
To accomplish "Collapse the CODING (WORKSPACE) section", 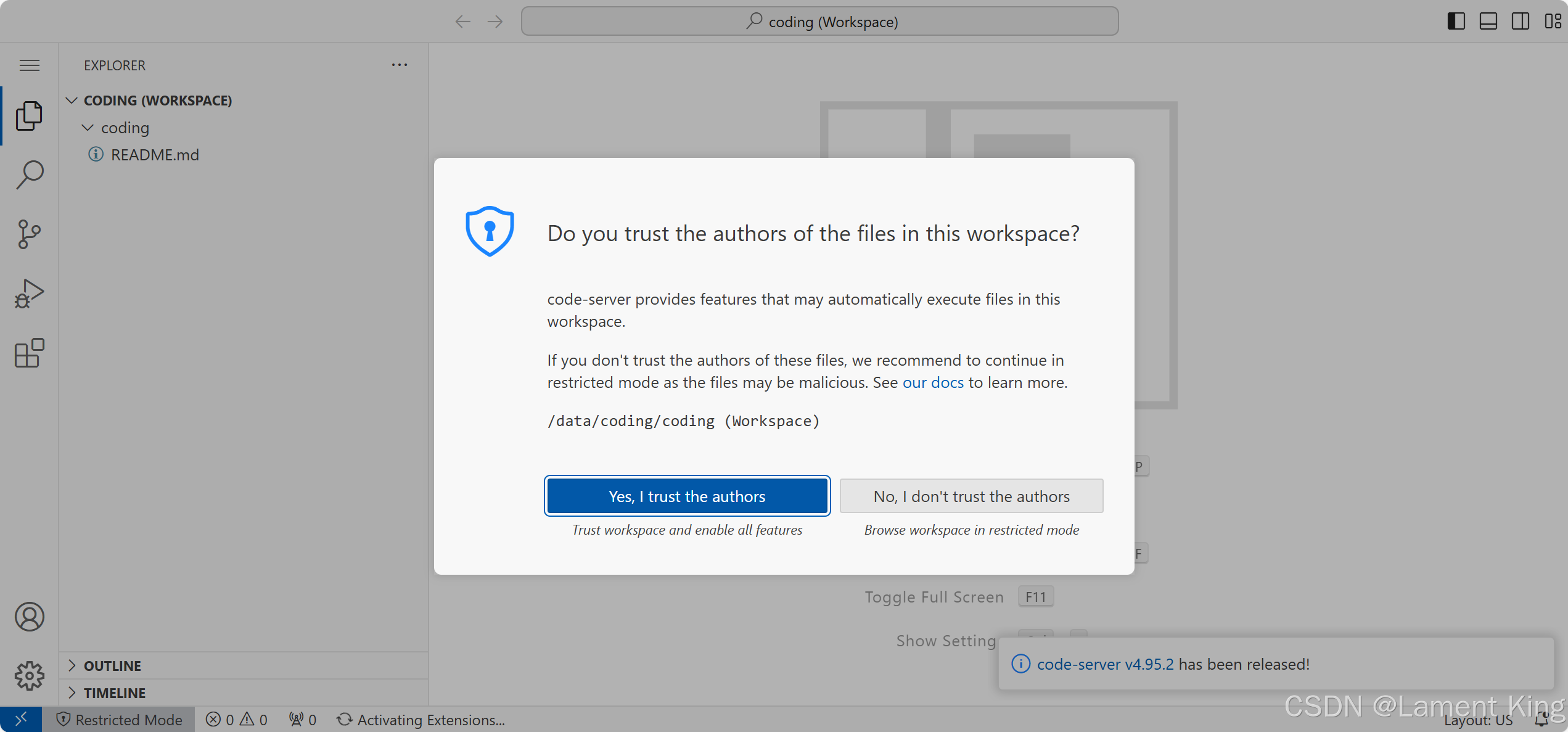I will (157, 101).
